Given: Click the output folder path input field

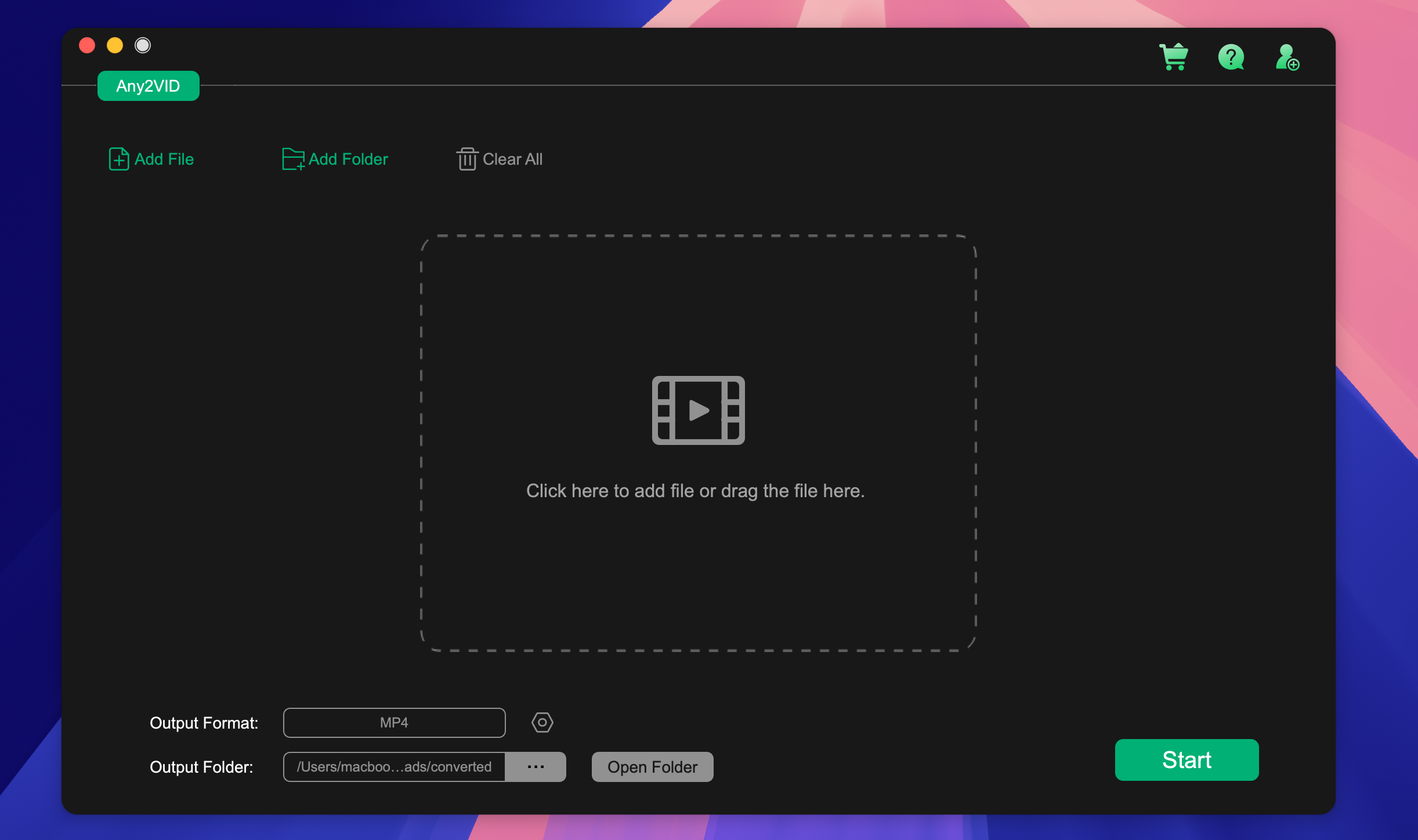Looking at the screenshot, I should 395,767.
